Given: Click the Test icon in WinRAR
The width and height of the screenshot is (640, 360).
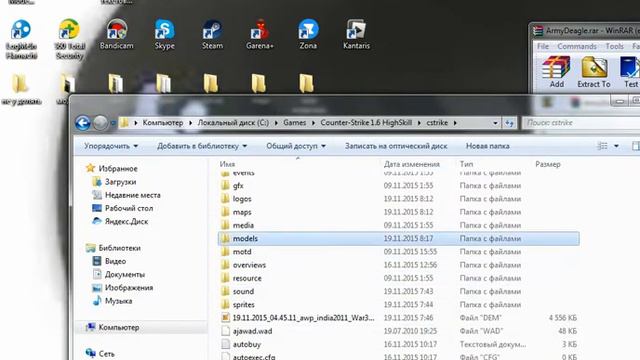Looking at the screenshot, I should click(x=630, y=72).
